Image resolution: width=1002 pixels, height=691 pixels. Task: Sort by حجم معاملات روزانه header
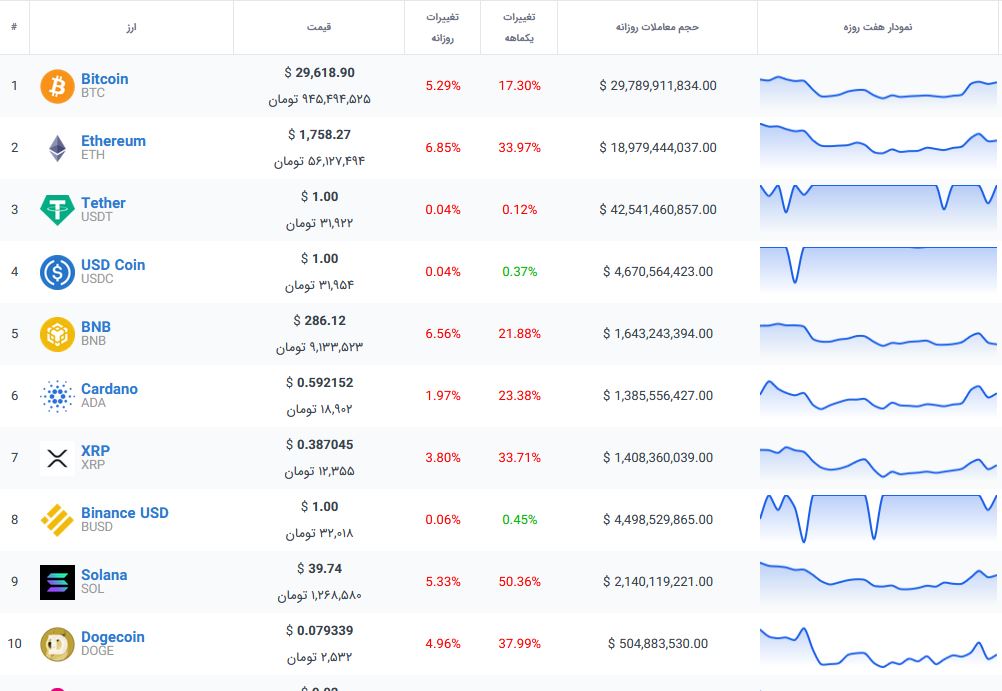658,27
